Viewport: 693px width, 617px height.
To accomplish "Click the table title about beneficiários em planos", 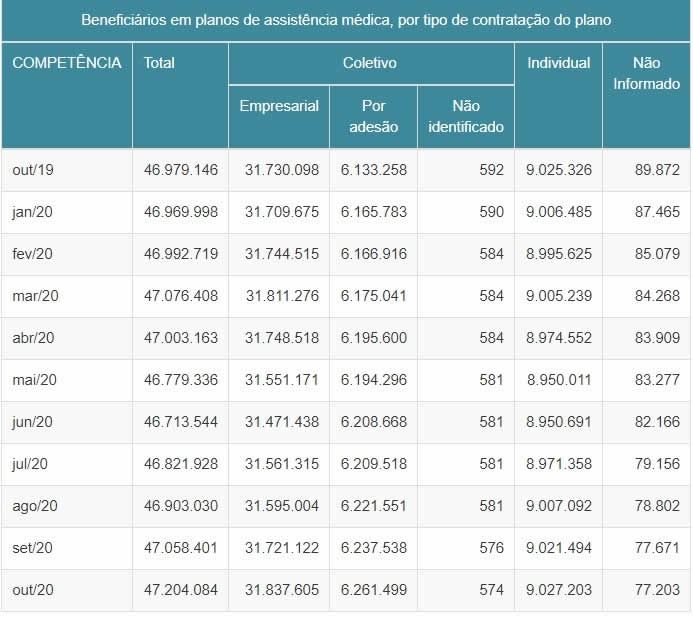I will point(346,20).
